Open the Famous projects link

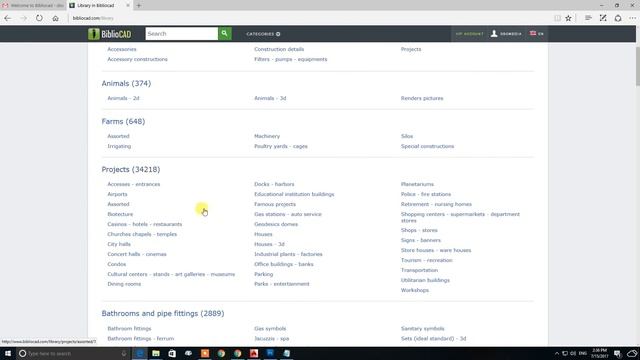click(x=275, y=204)
